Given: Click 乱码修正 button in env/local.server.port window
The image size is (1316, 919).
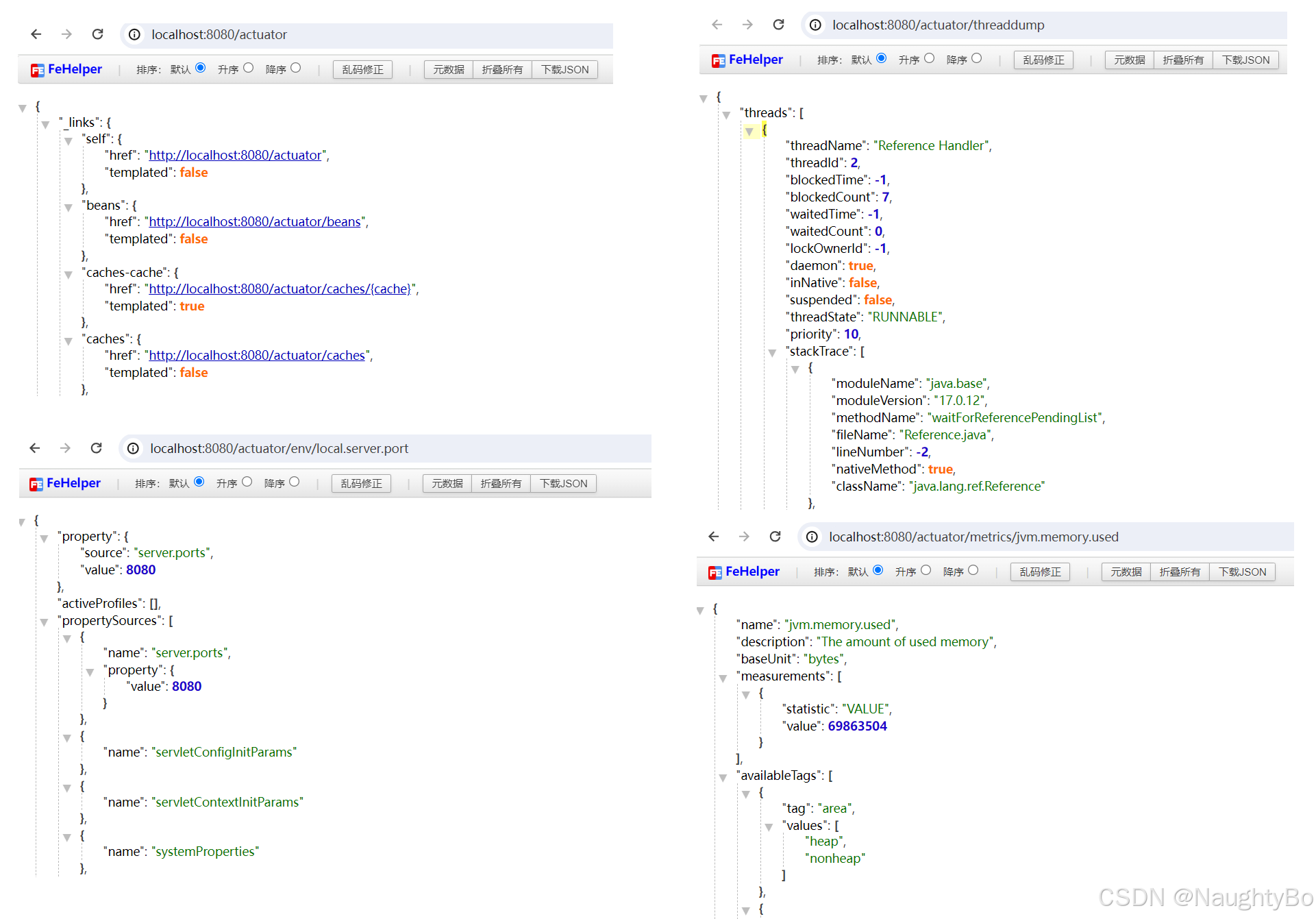Looking at the screenshot, I should [361, 483].
